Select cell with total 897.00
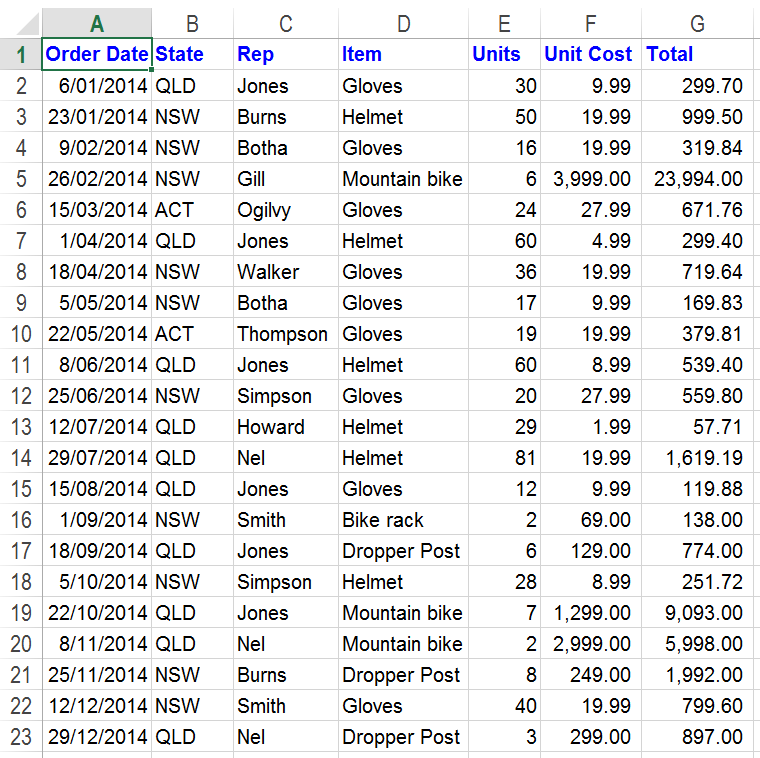 [x=697, y=737]
